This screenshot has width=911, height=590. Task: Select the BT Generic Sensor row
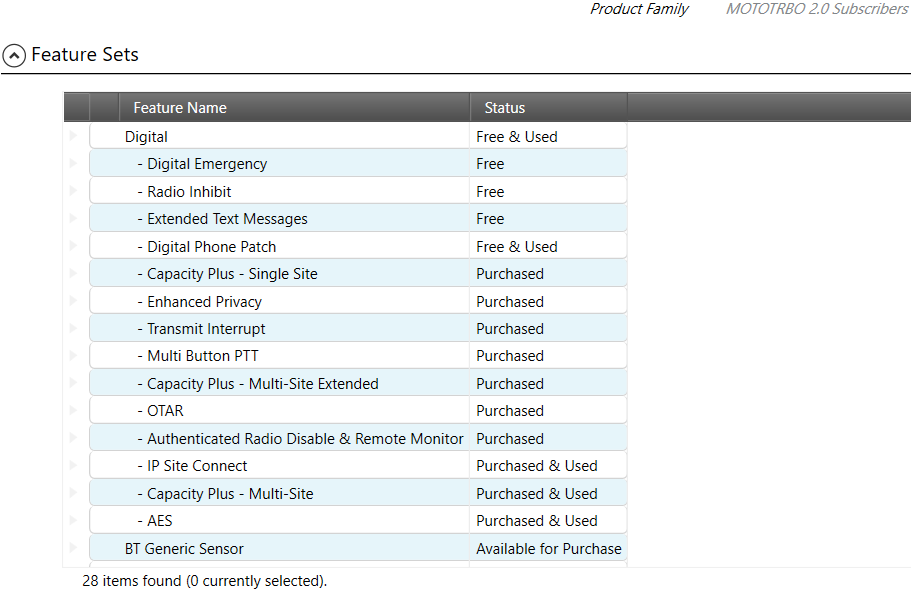pyautogui.click(x=184, y=548)
